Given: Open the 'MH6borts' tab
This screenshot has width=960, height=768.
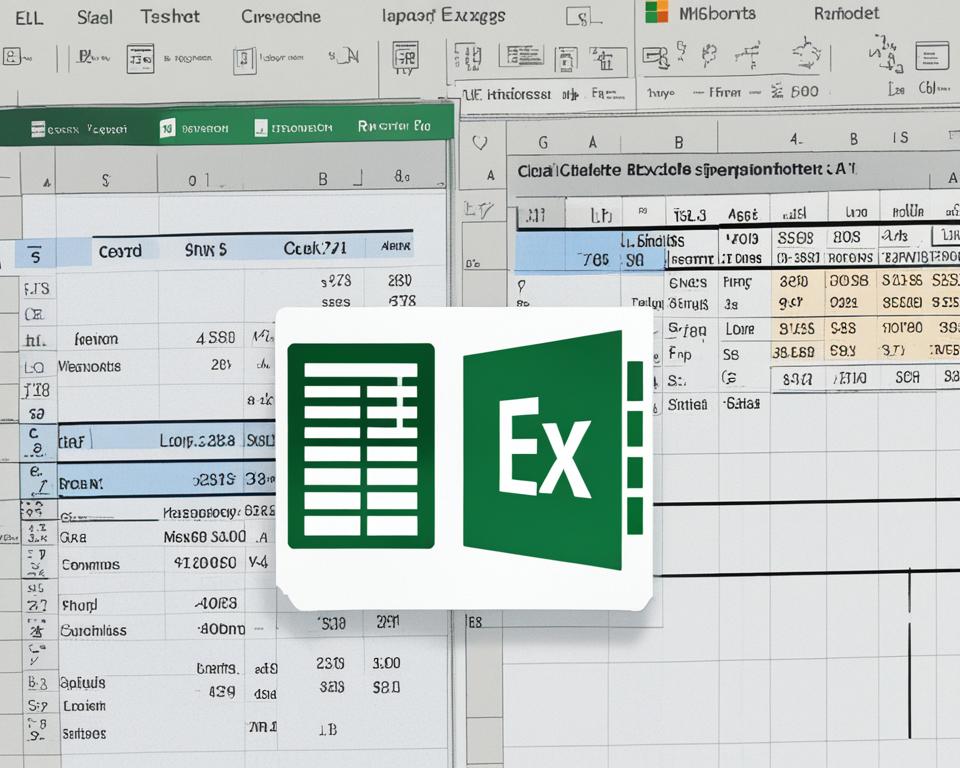Looking at the screenshot, I should [717, 13].
